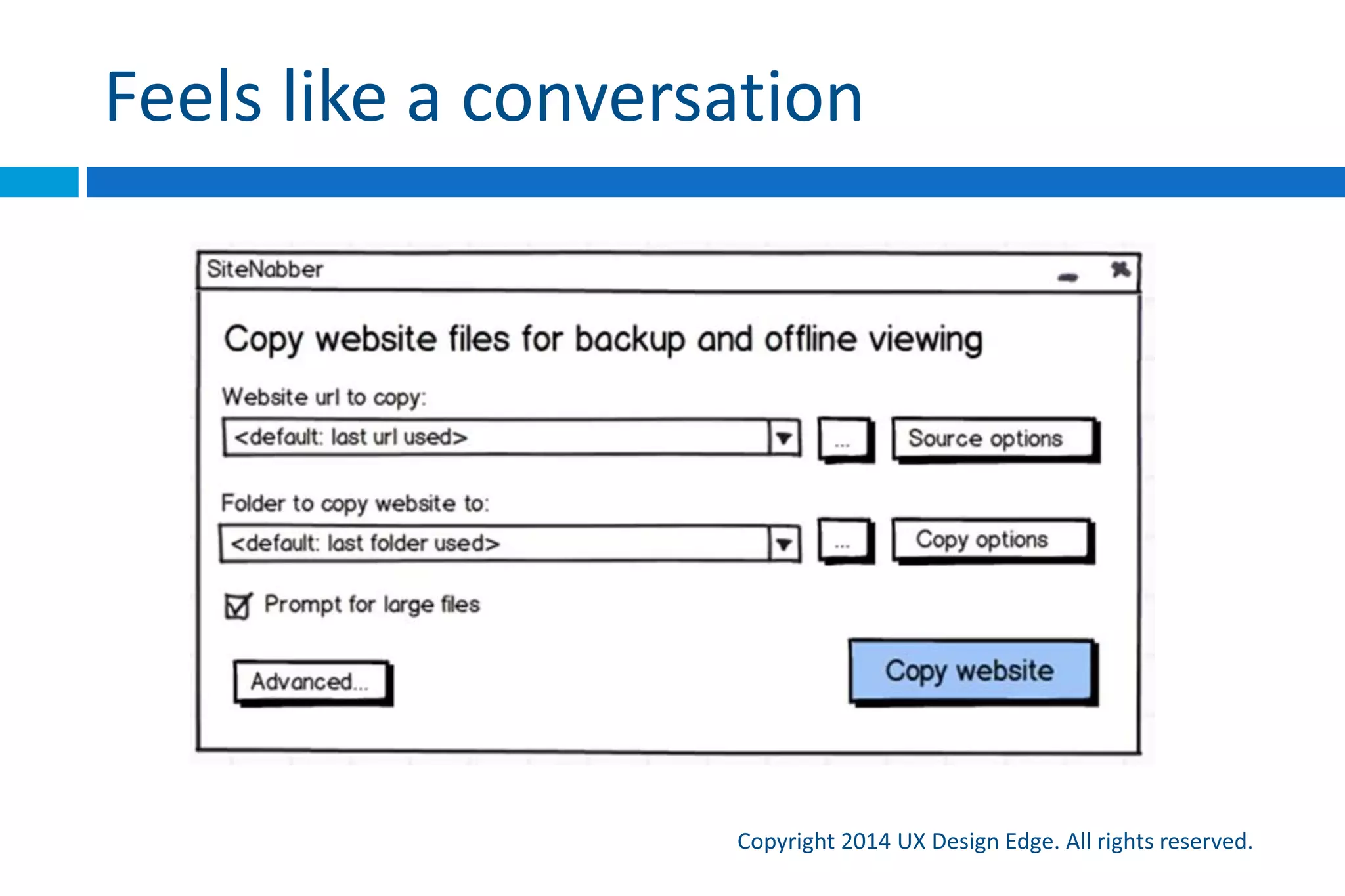The image size is (1345, 896).
Task: Open the website url dropdown arrow
Action: point(784,438)
